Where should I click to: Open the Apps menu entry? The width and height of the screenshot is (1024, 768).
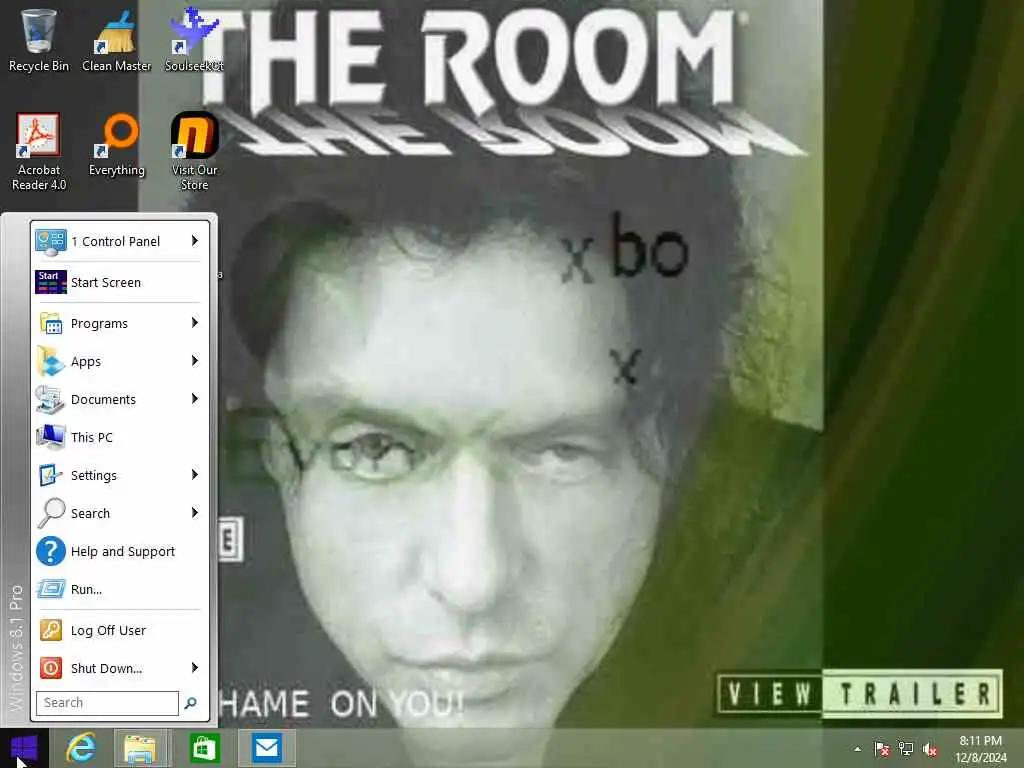coord(120,361)
